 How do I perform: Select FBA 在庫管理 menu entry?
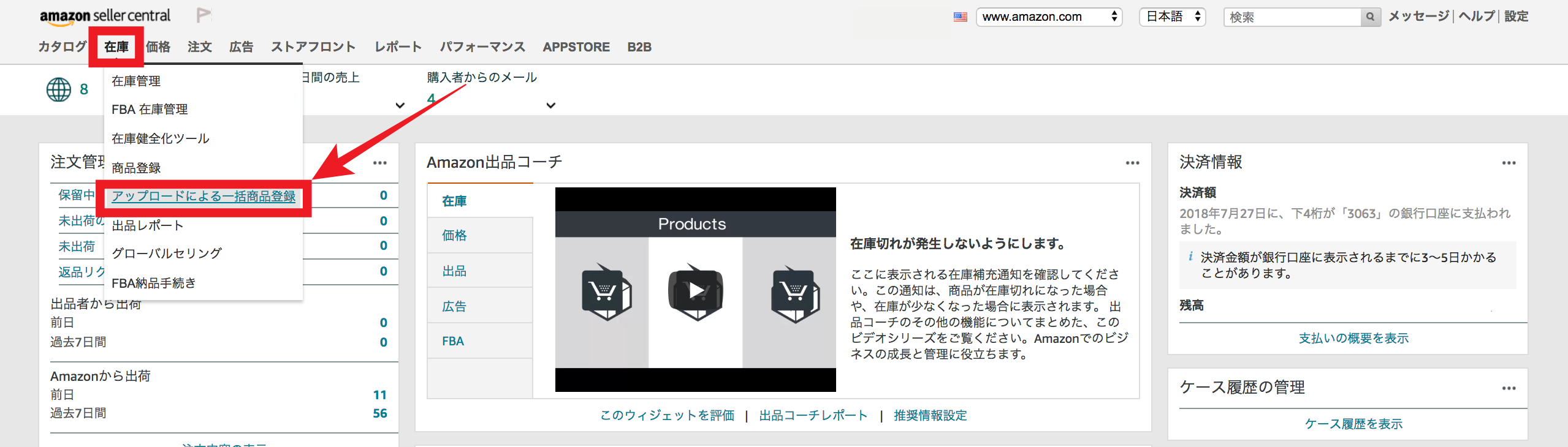[150, 110]
